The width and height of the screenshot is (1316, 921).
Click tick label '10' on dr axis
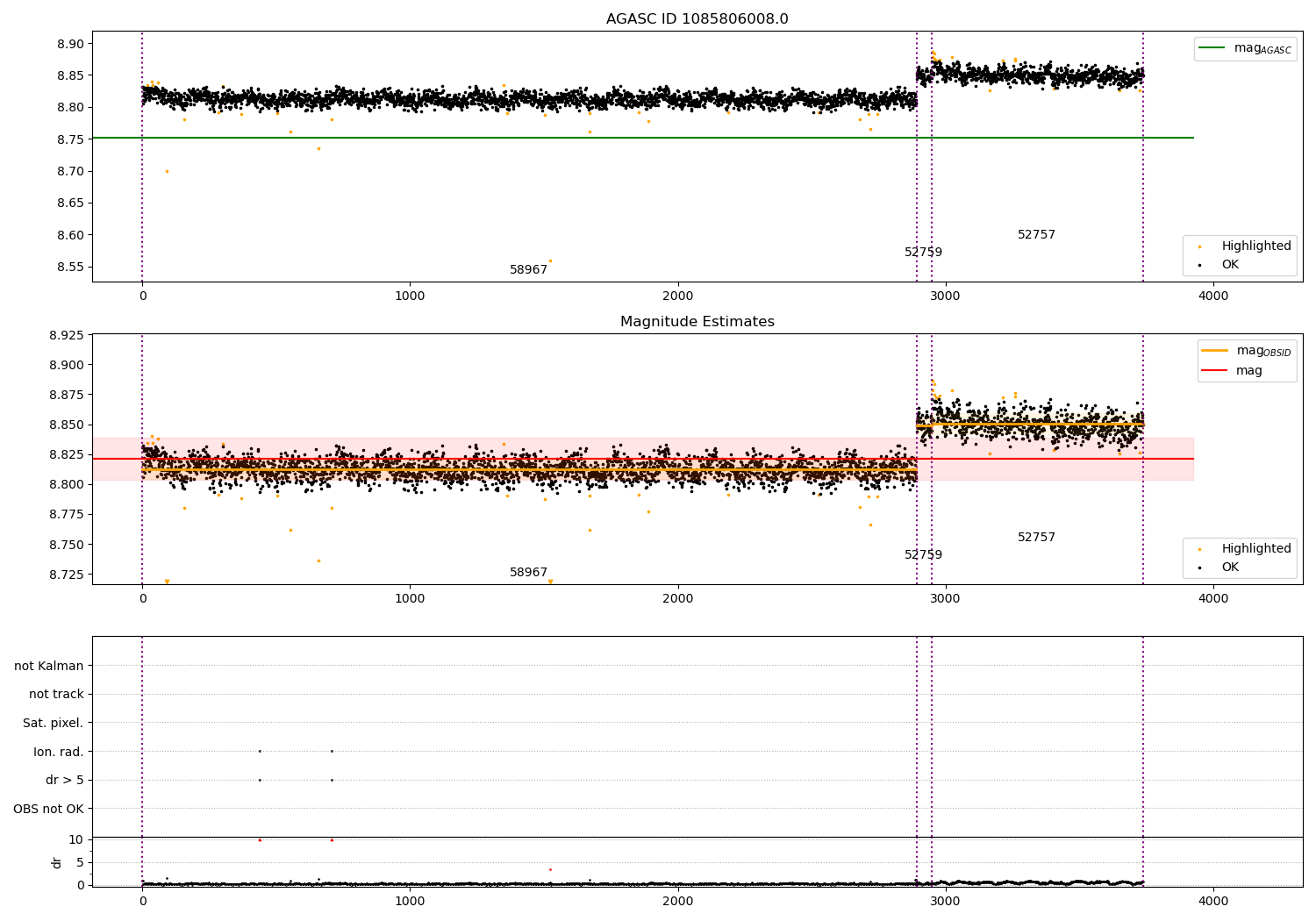[76, 839]
